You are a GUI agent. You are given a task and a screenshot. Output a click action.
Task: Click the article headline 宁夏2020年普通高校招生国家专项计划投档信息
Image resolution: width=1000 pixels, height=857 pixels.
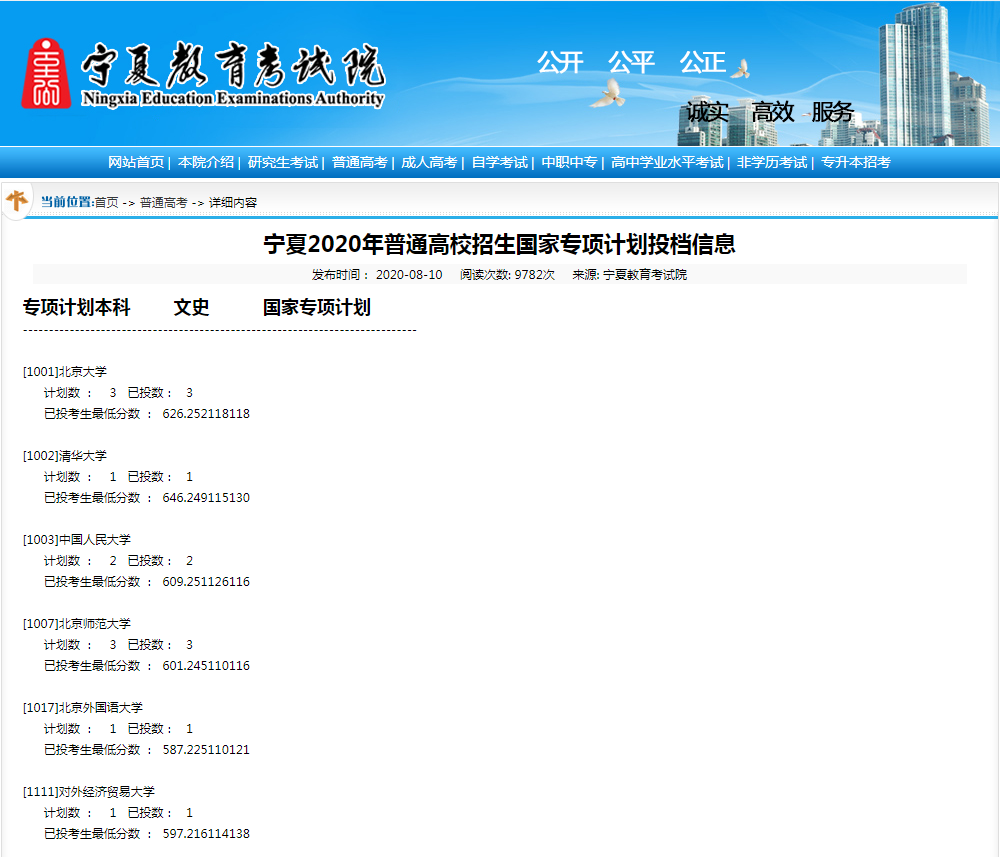point(499,244)
